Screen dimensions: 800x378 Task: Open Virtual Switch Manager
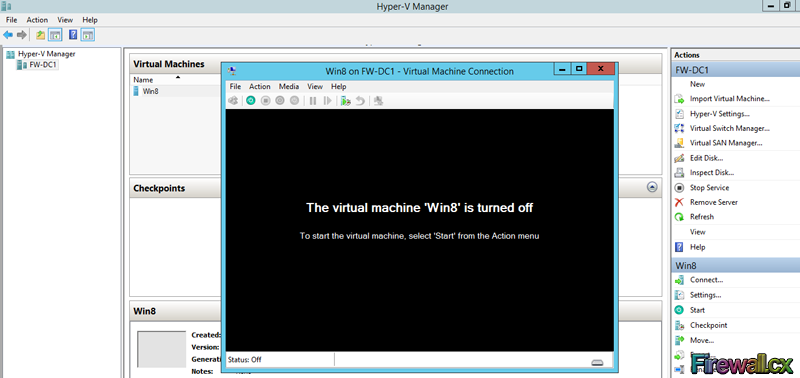click(730, 129)
